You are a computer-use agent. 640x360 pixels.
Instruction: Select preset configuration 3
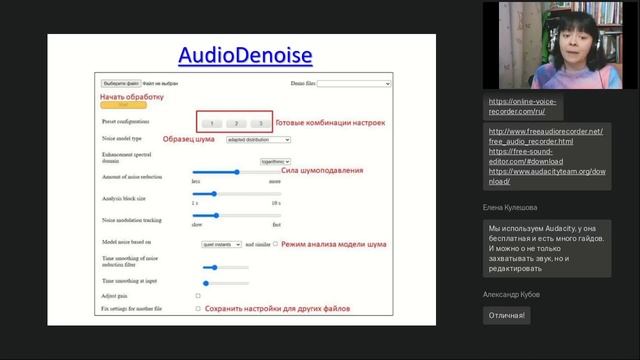(x=261, y=123)
